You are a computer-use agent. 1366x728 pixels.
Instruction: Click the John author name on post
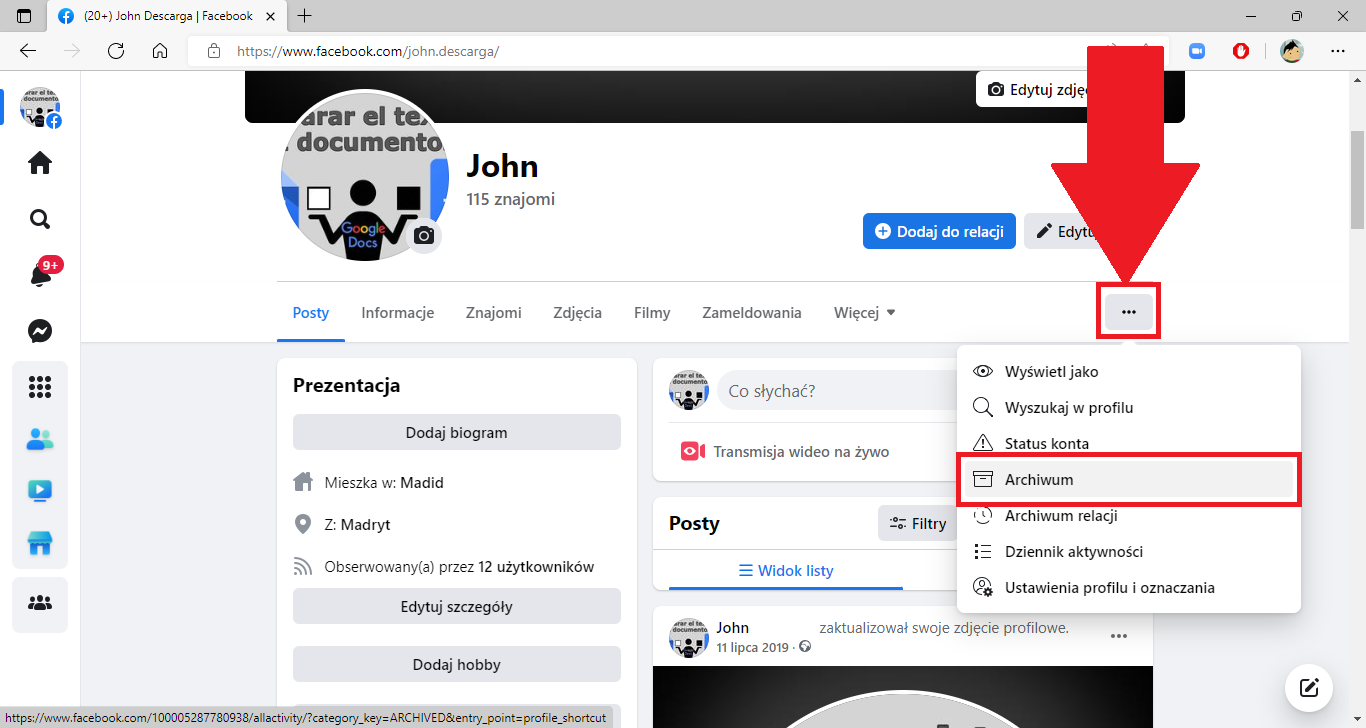(x=732, y=628)
